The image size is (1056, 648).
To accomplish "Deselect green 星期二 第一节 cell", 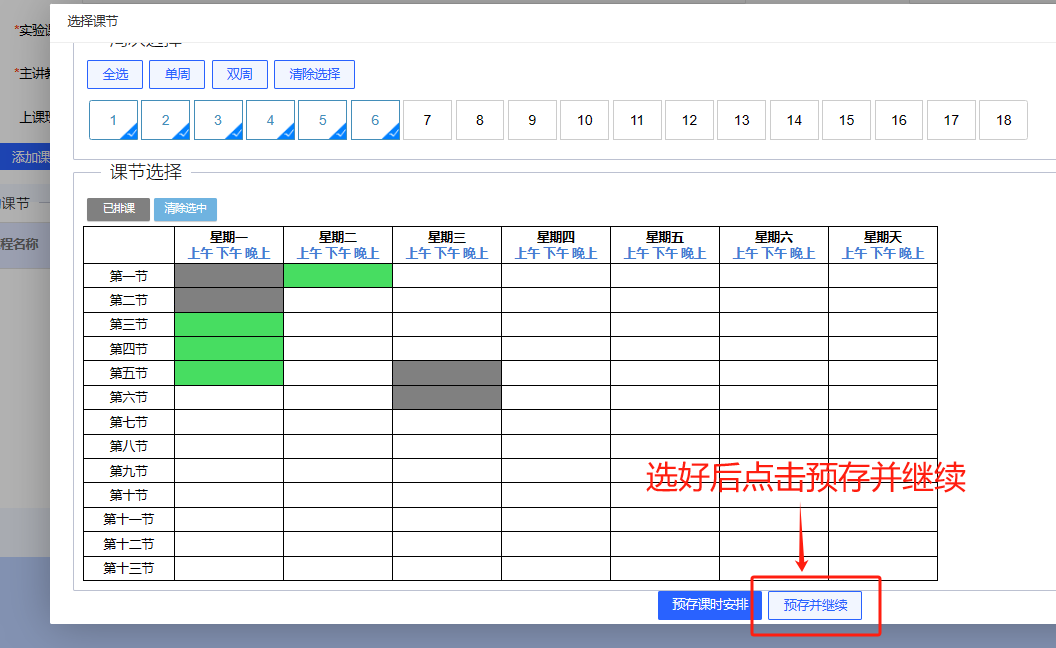I will [338, 276].
